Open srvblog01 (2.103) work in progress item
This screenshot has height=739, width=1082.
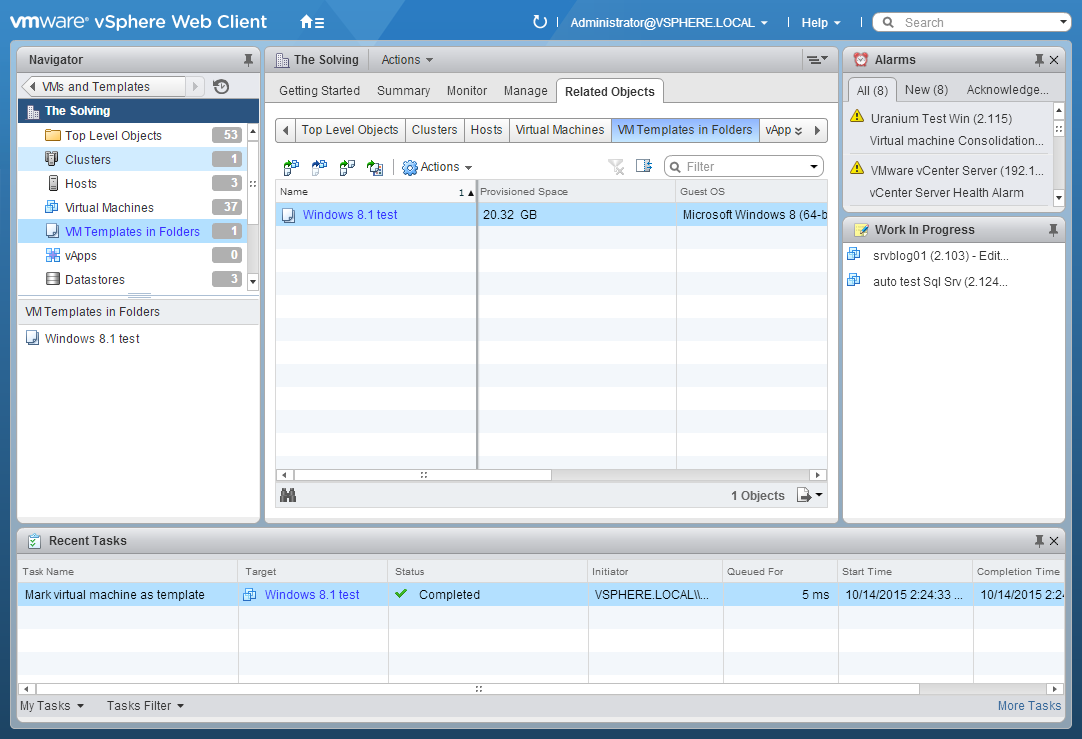tap(940, 255)
